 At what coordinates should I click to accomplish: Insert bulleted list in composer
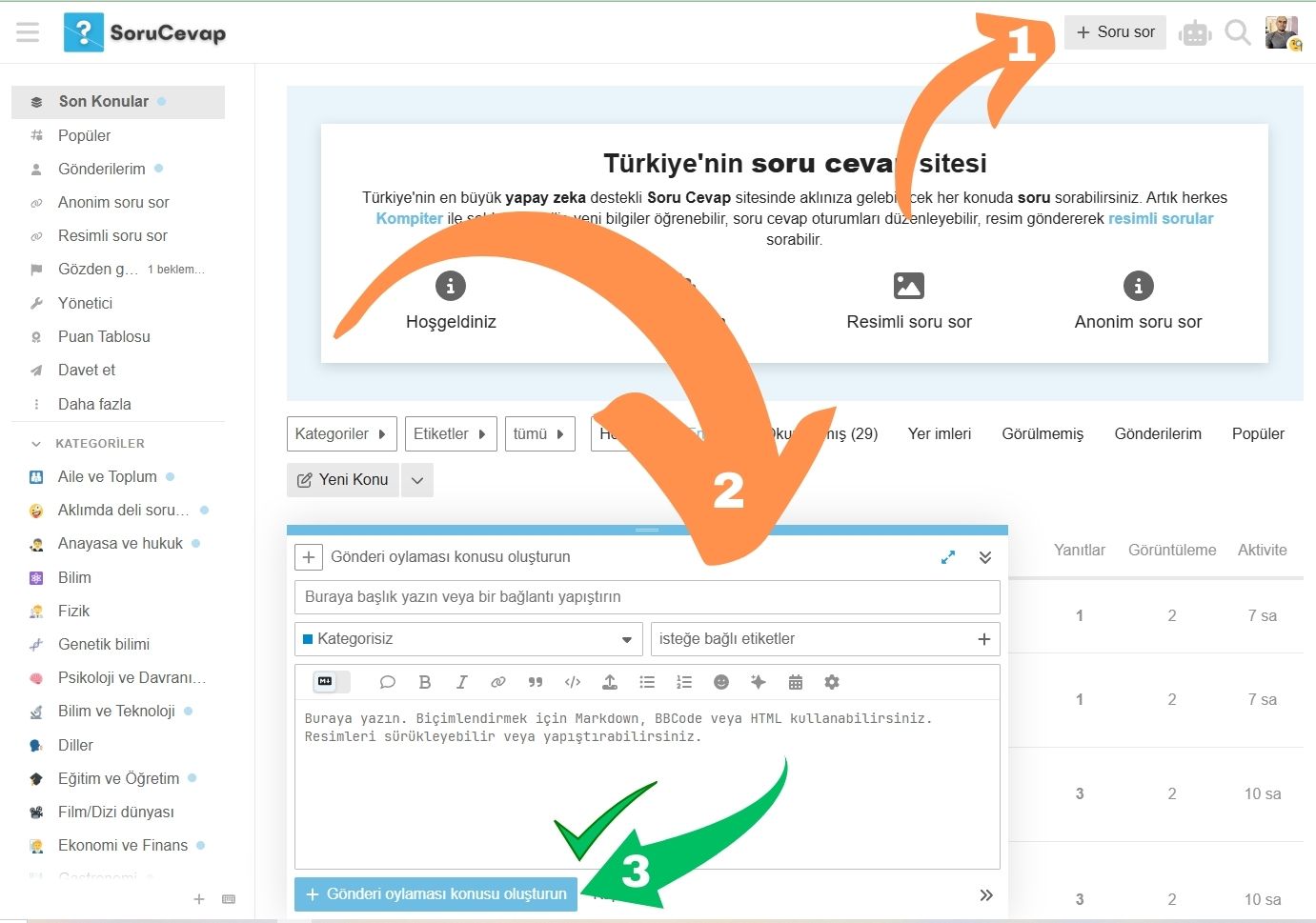coord(647,682)
